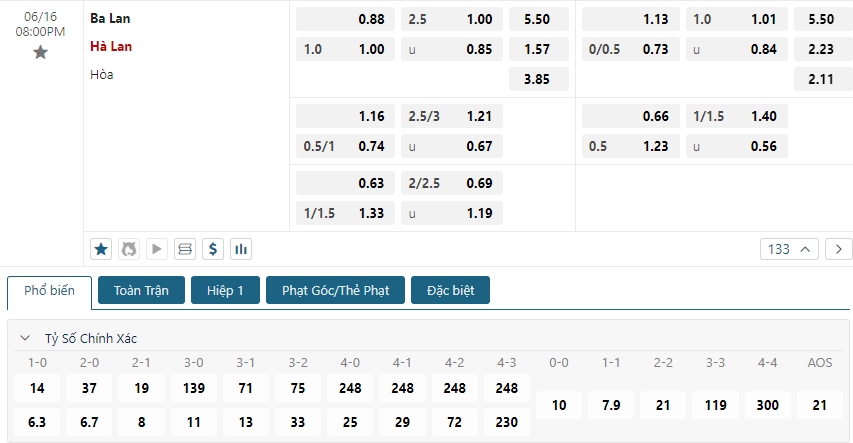Open the Toàn Trận tab

[141, 291]
